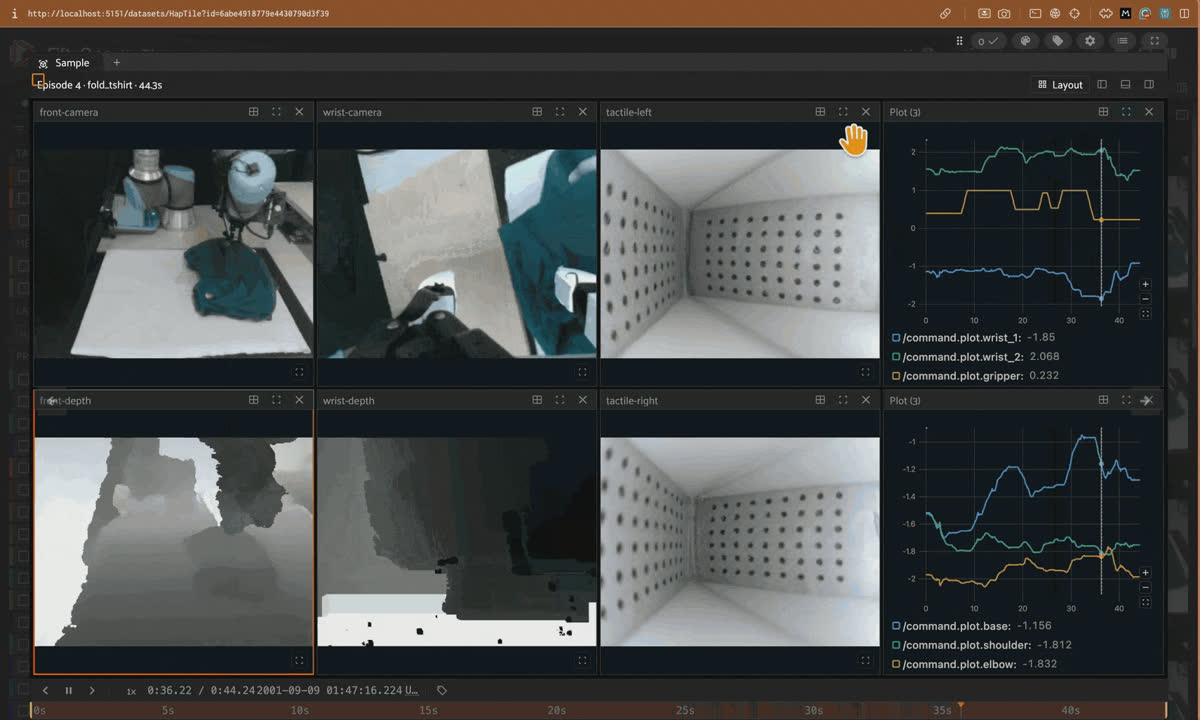Maximize the tactile-left panel
This screenshot has height=720, width=1200.
tap(843, 112)
